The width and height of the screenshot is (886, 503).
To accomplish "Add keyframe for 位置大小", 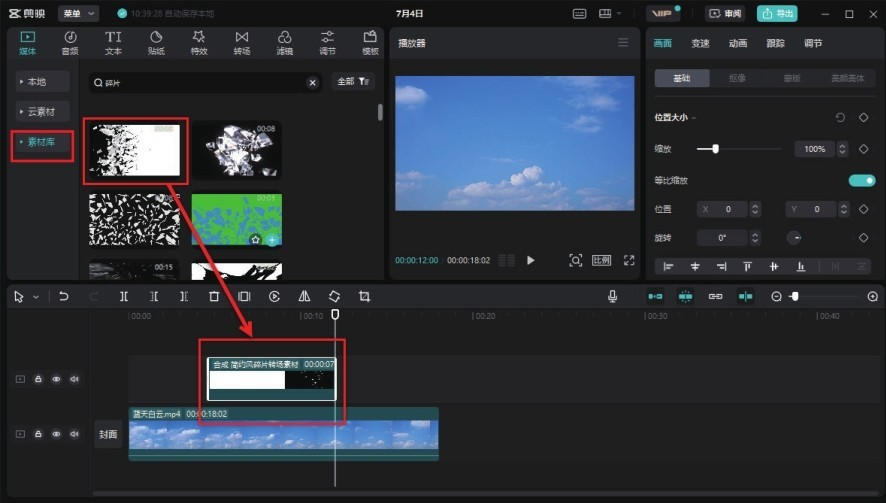I will (863, 118).
